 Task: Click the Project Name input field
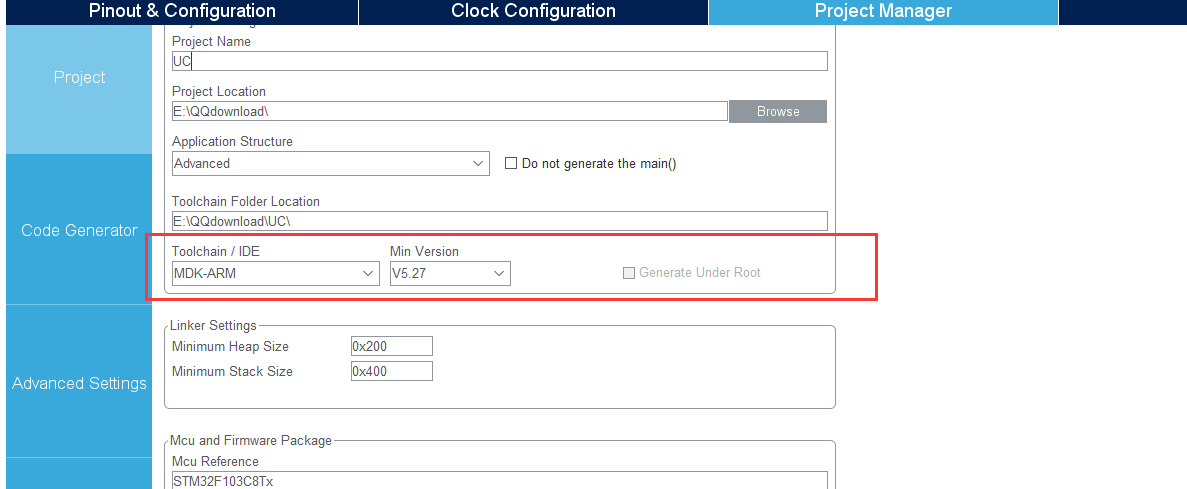coord(500,61)
